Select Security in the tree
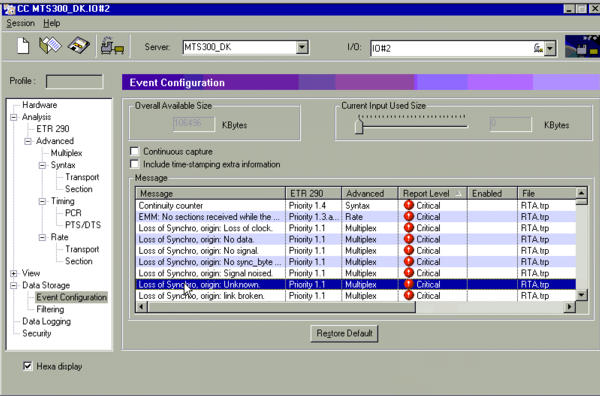600x396 pixels. [x=36, y=333]
